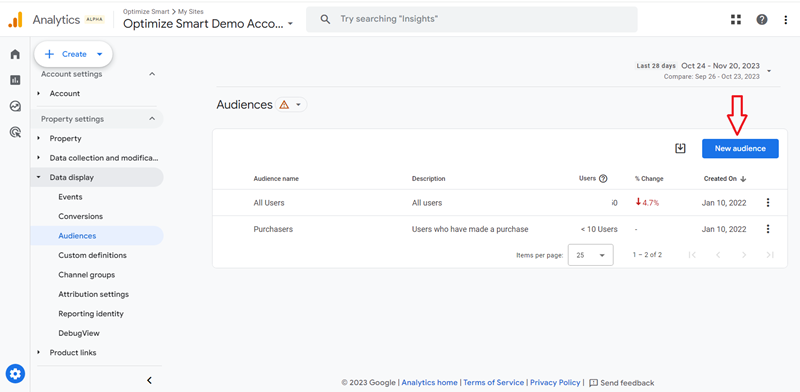Viewport: 800px width, 392px height.
Task: Open Events under Data display
Action: [x=70, y=197]
